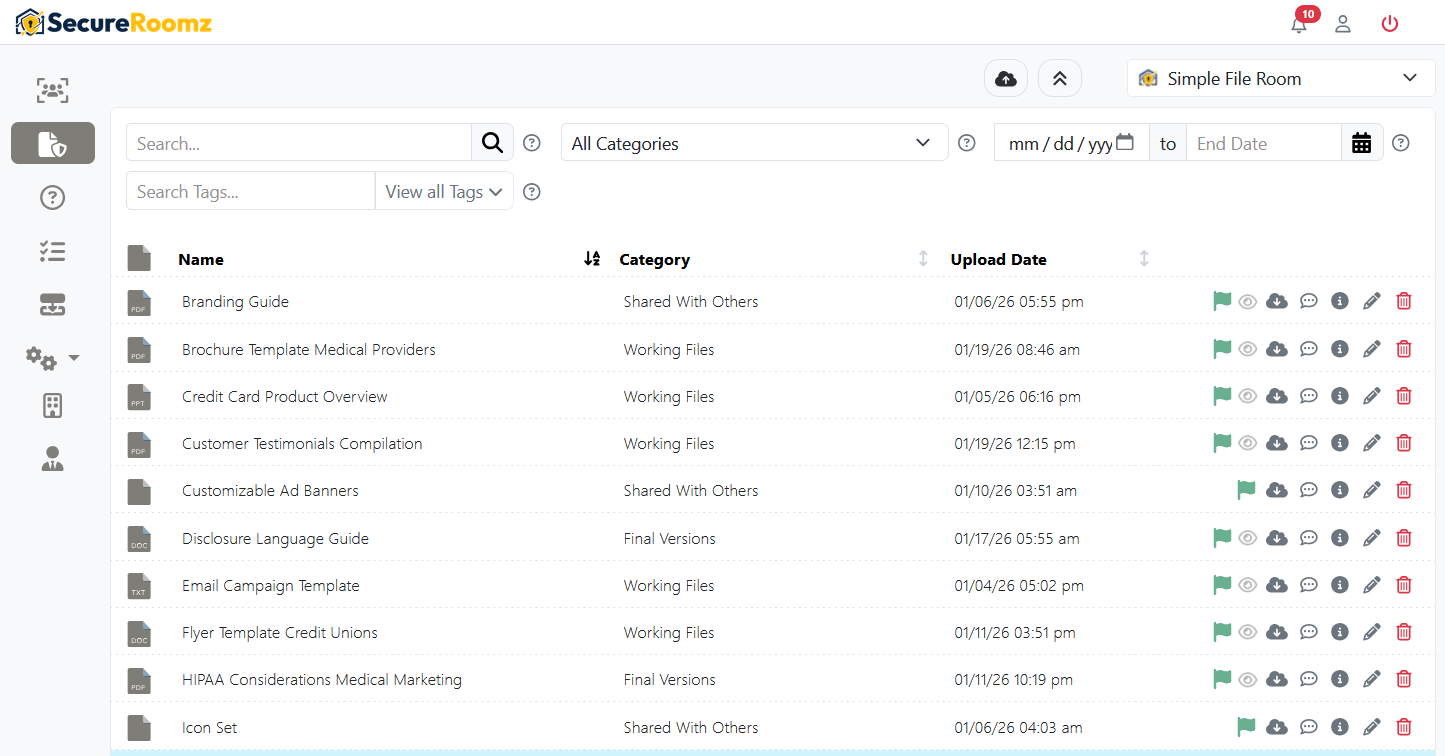Viewport: 1445px width, 756px height.
Task: Open the Simple File Room dropdown
Action: click(1280, 78)
